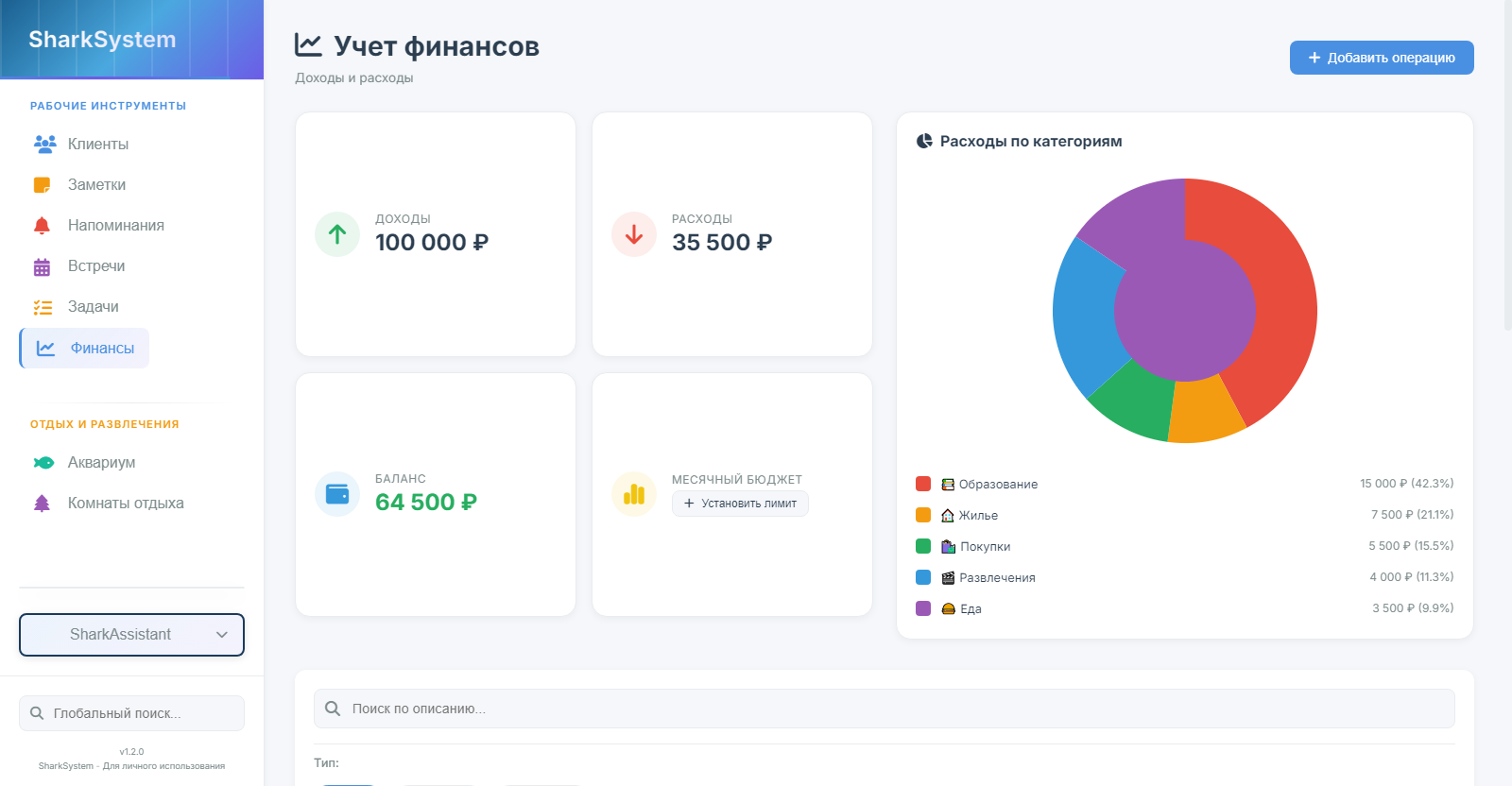Expand the SharkAssistant dropdown

131,635
